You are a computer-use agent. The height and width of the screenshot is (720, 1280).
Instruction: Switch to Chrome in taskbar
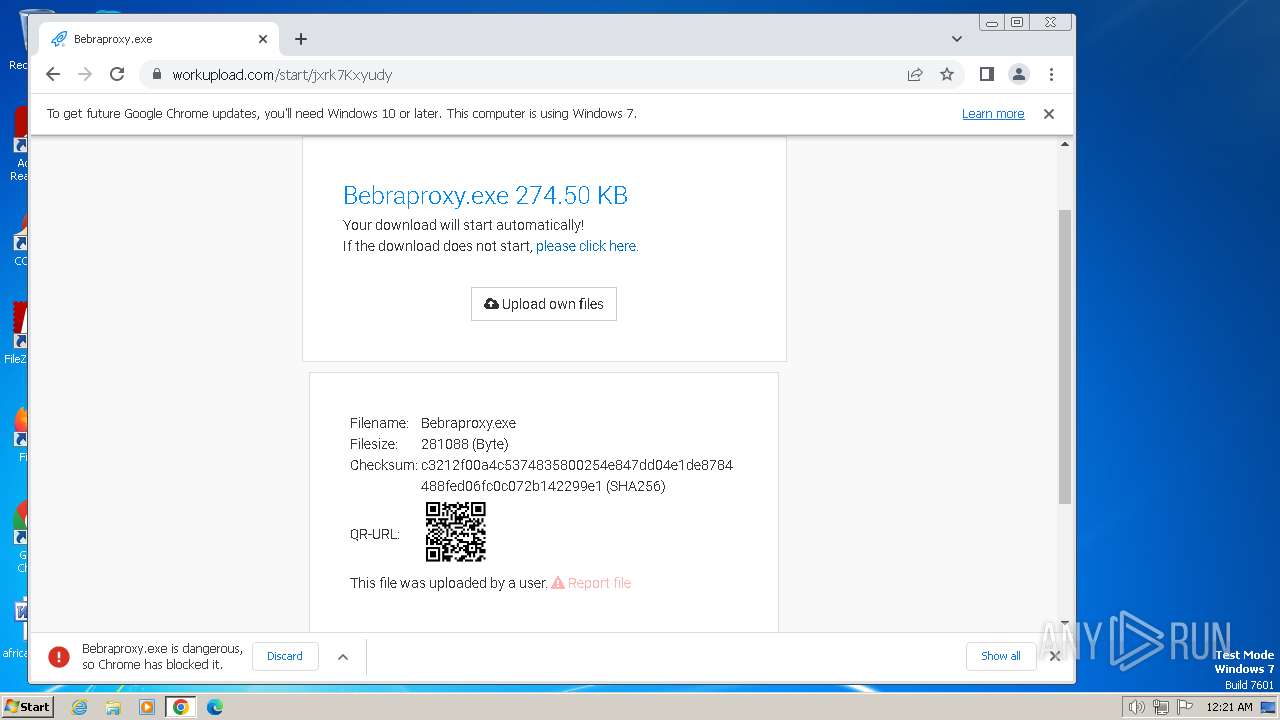[181, 707]
